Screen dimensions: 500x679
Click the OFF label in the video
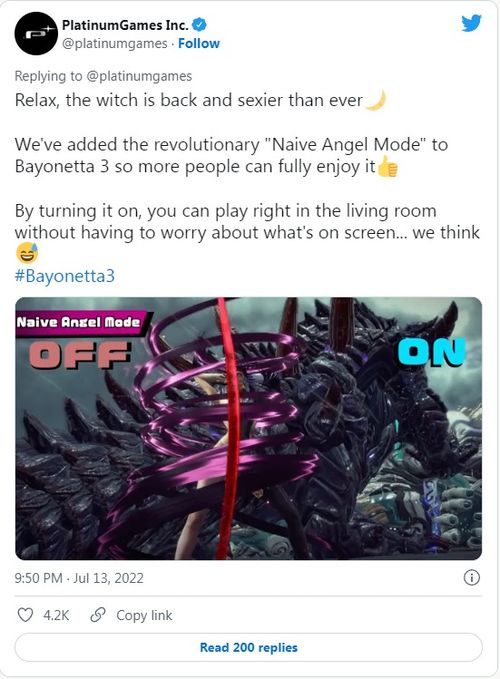click(81, 354)
